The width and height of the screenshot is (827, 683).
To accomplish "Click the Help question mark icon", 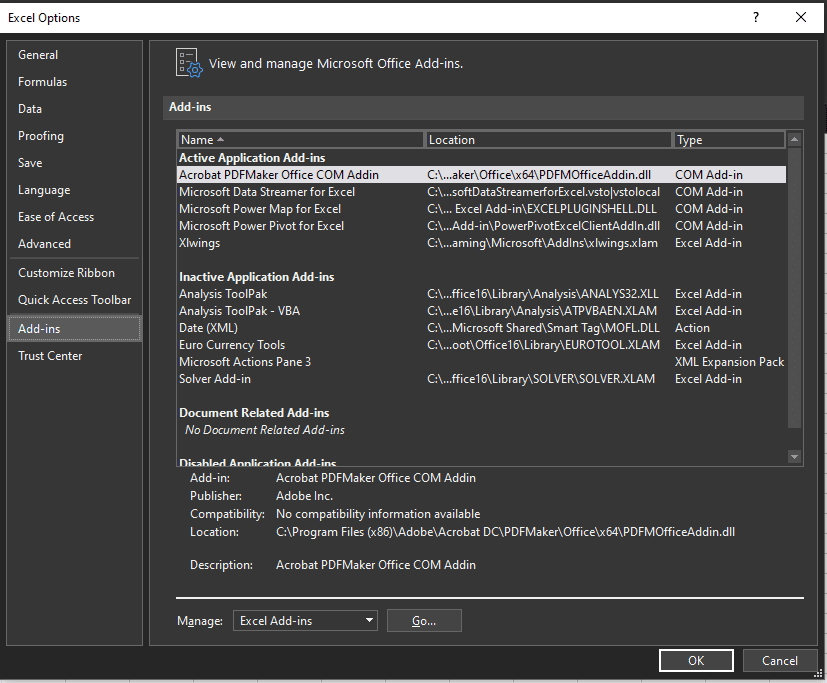I will (756, 17).
